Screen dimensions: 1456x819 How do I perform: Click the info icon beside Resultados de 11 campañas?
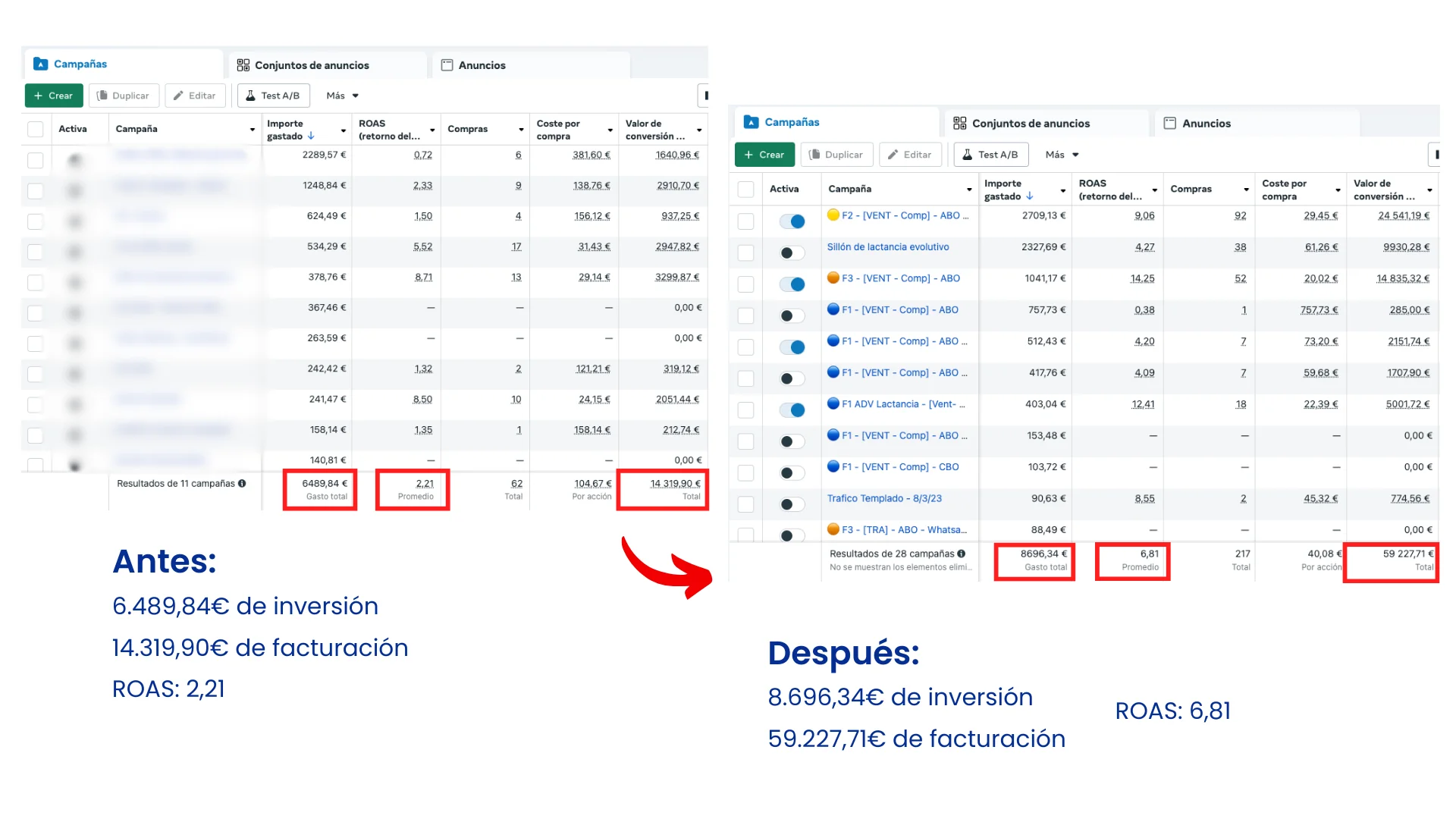click(x=242, y=484)
